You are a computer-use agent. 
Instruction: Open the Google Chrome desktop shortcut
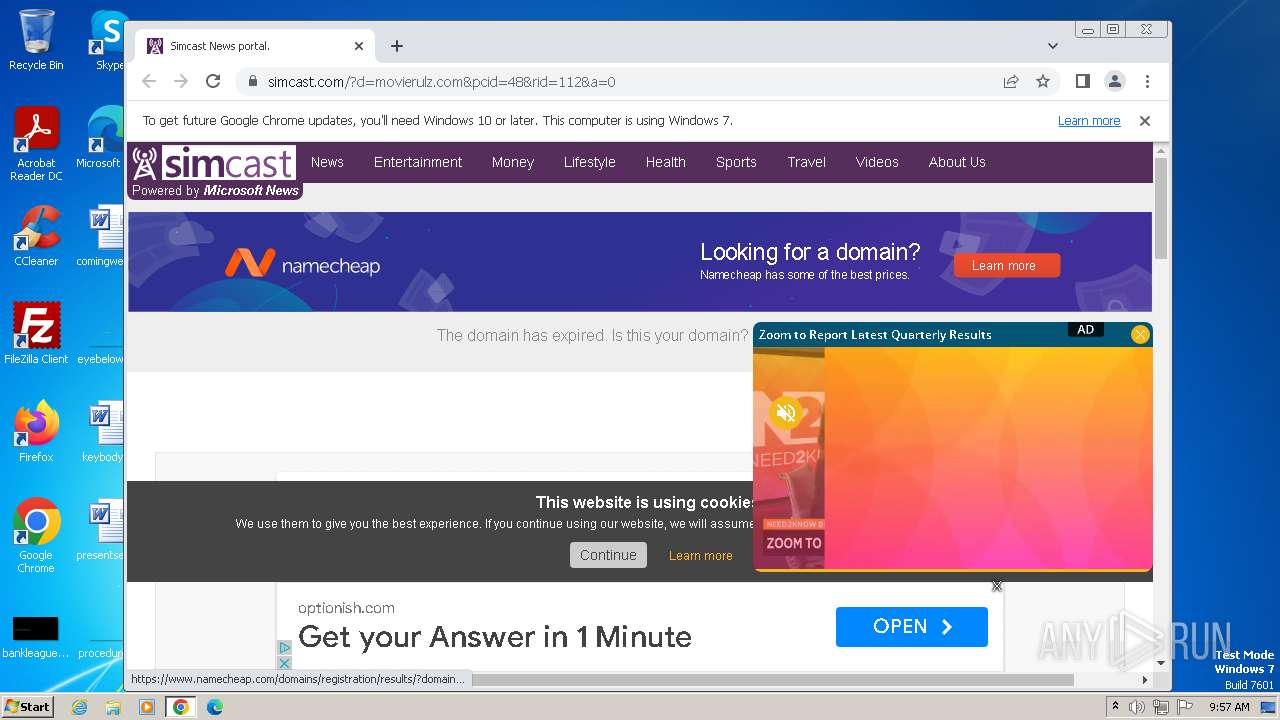tap(36, 536)
